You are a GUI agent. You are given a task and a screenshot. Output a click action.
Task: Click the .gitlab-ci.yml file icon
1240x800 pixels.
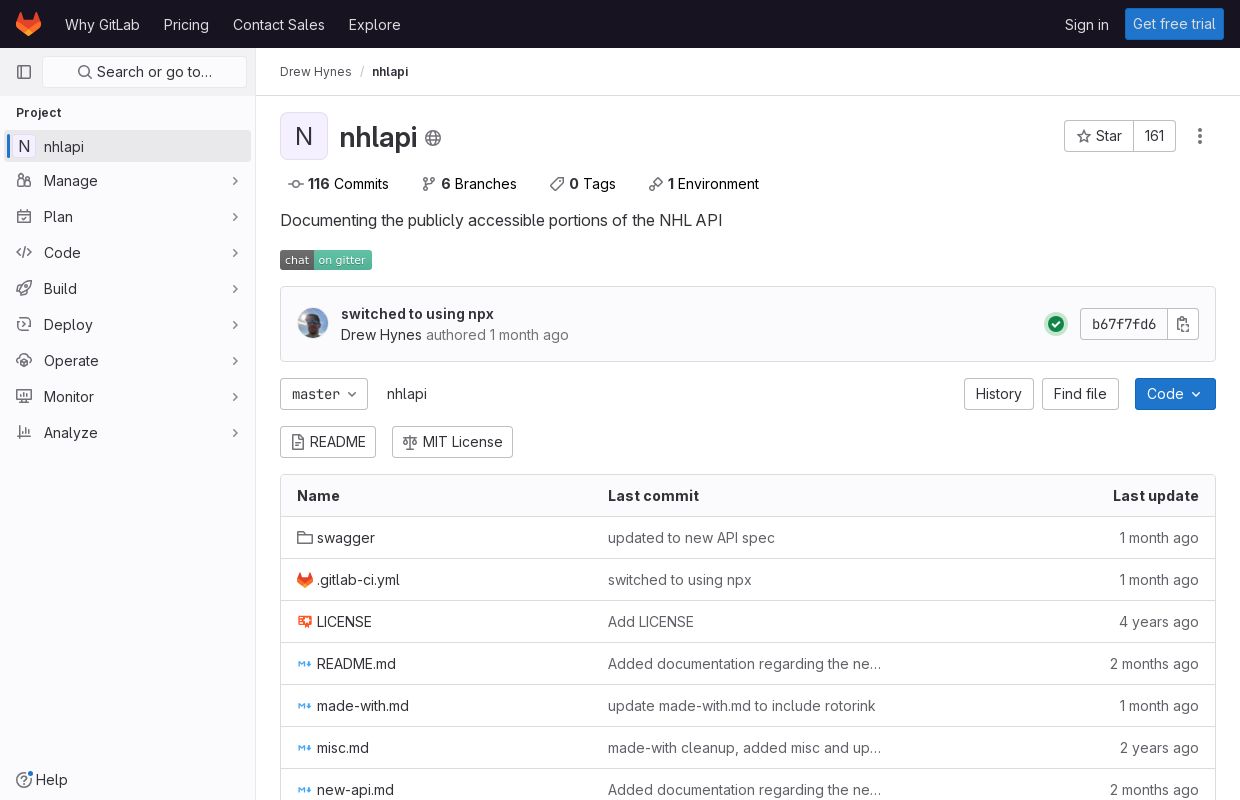pos(305,580)
